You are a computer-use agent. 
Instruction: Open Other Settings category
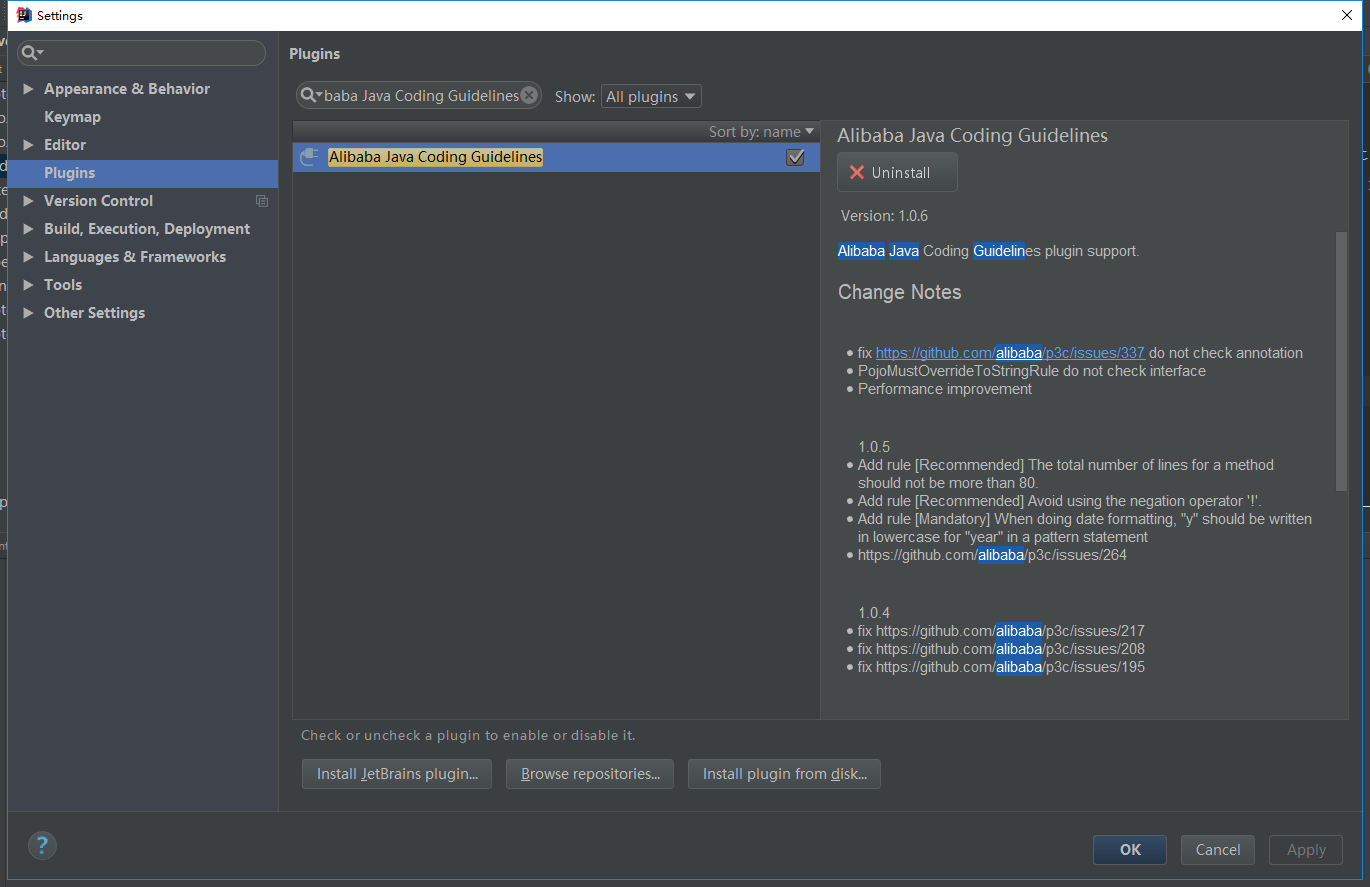[94, 313]
